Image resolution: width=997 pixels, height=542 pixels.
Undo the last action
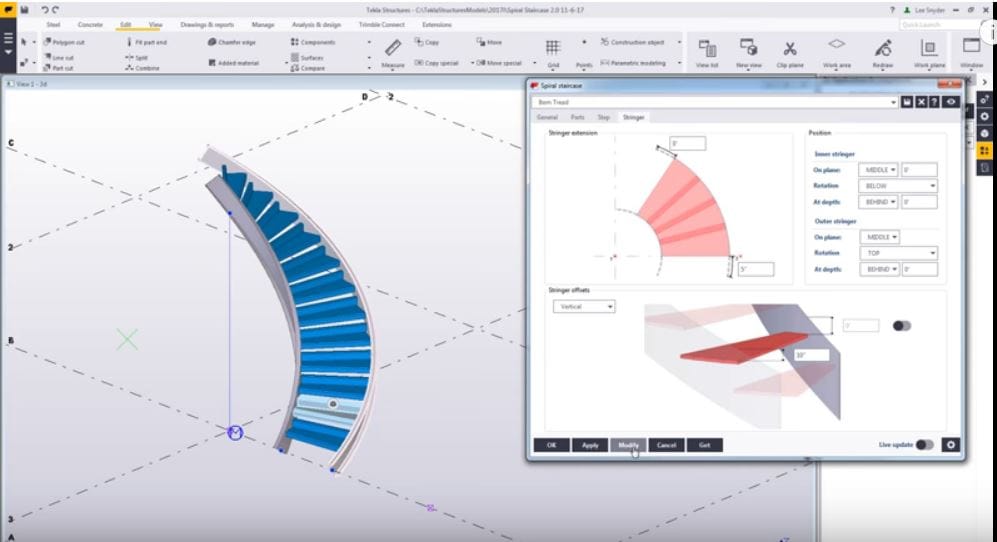pyautogui.click(x=45, y=10)
